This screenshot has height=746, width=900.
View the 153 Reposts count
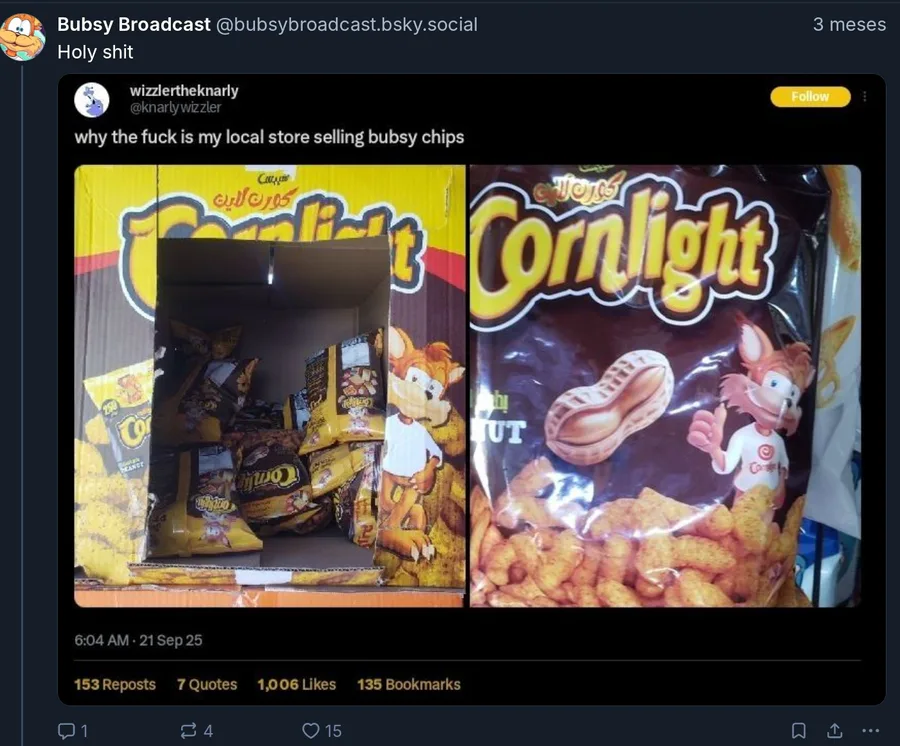[115, 684]
